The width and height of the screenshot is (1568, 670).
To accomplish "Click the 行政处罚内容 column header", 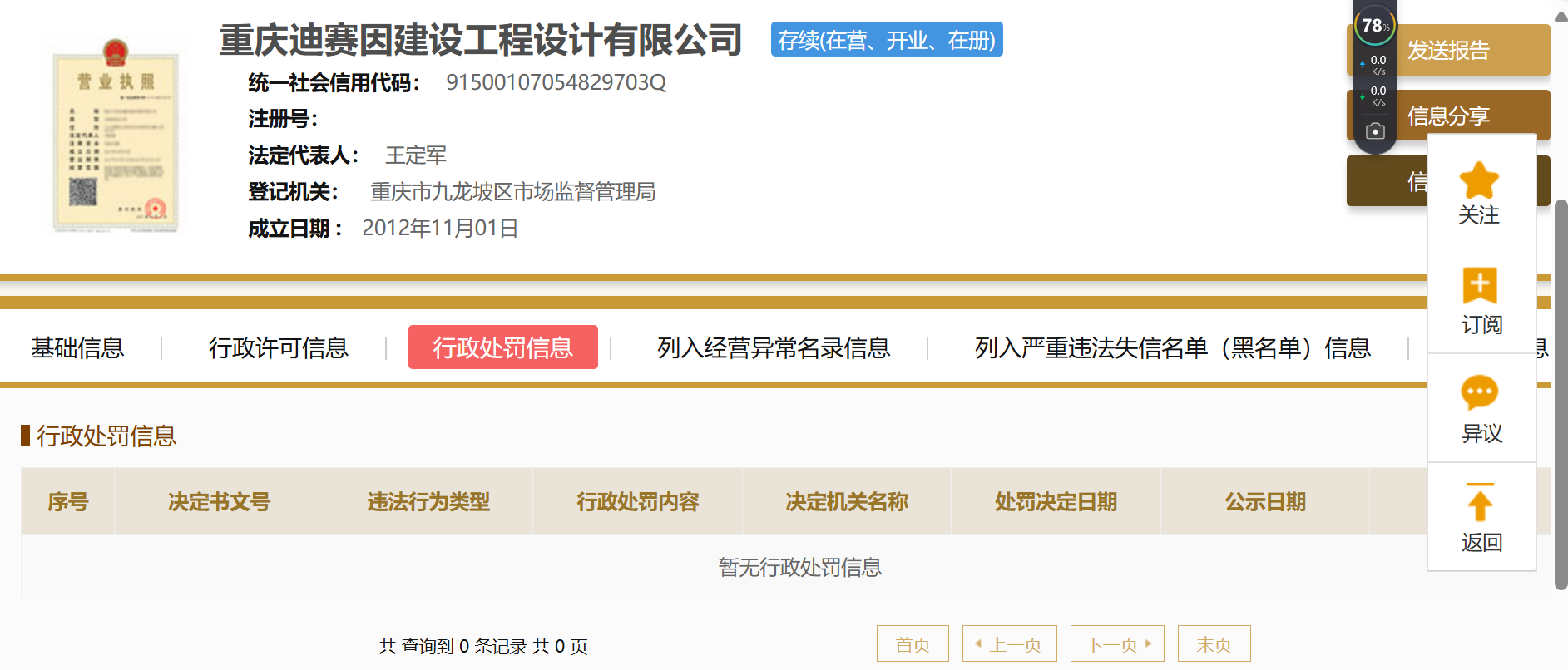I will pos(638,501).
